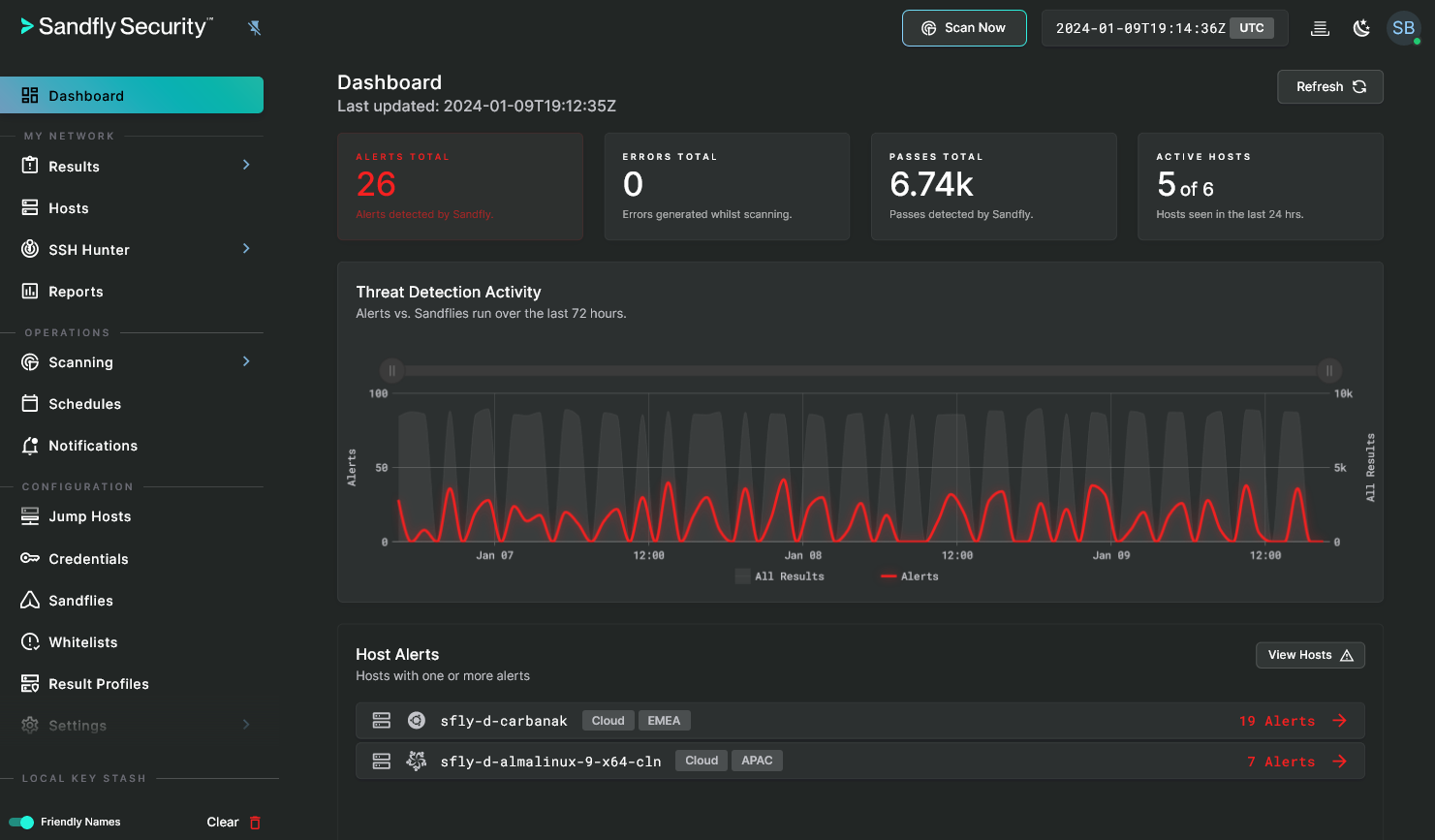Expand the Results submenu chevron

(x=246, y=165)
